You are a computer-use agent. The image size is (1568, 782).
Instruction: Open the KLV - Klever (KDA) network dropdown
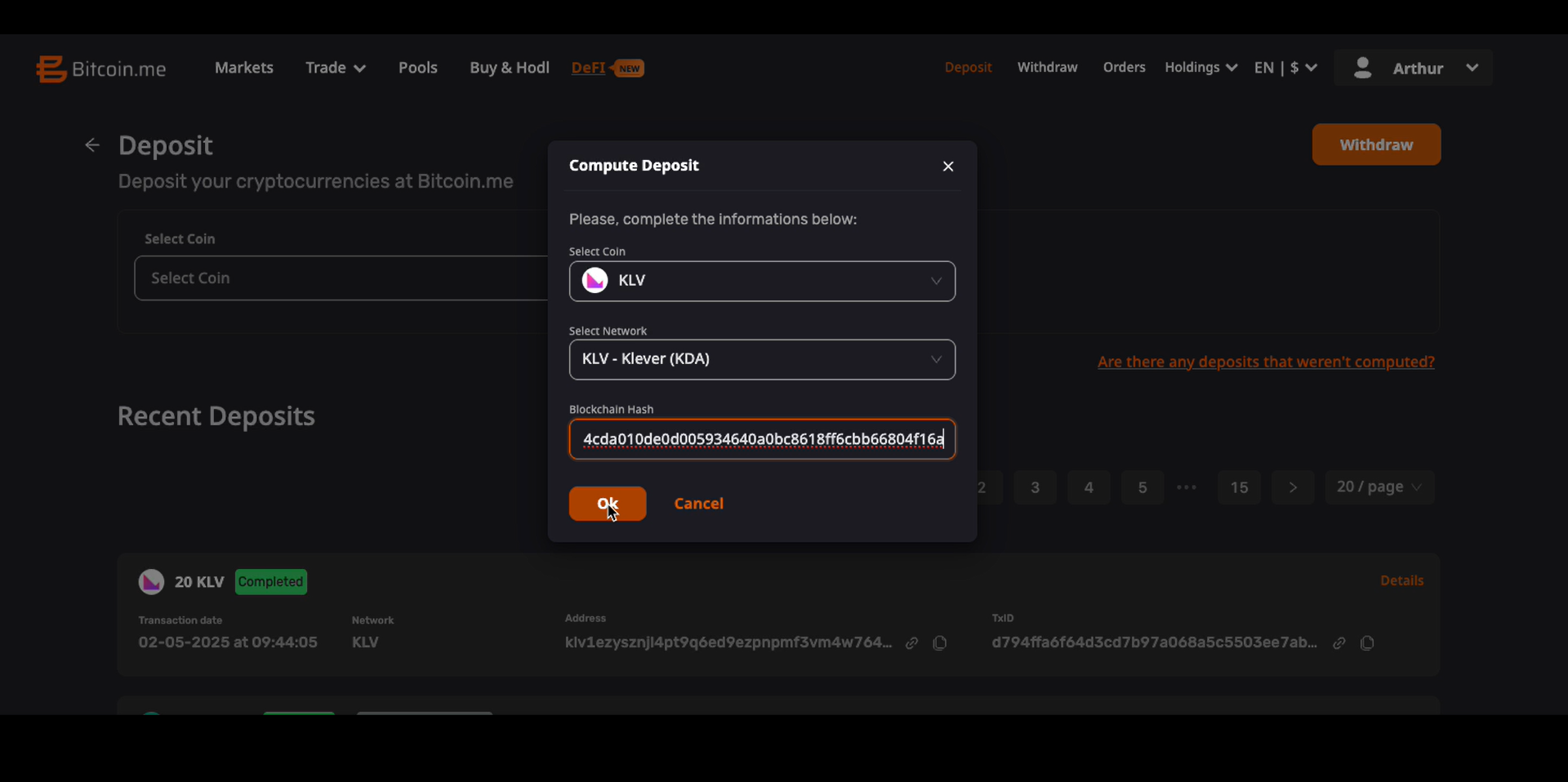pos(762,359)
